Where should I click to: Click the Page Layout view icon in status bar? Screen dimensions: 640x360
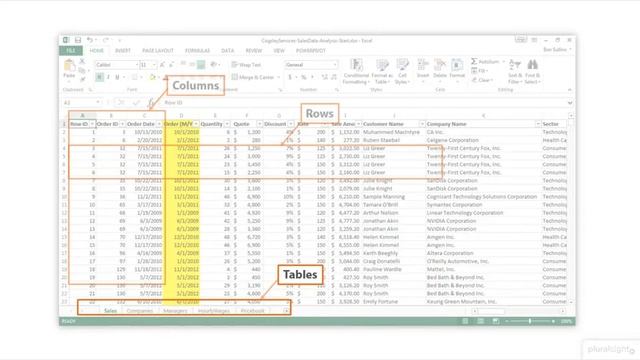(x=480, y=321)
